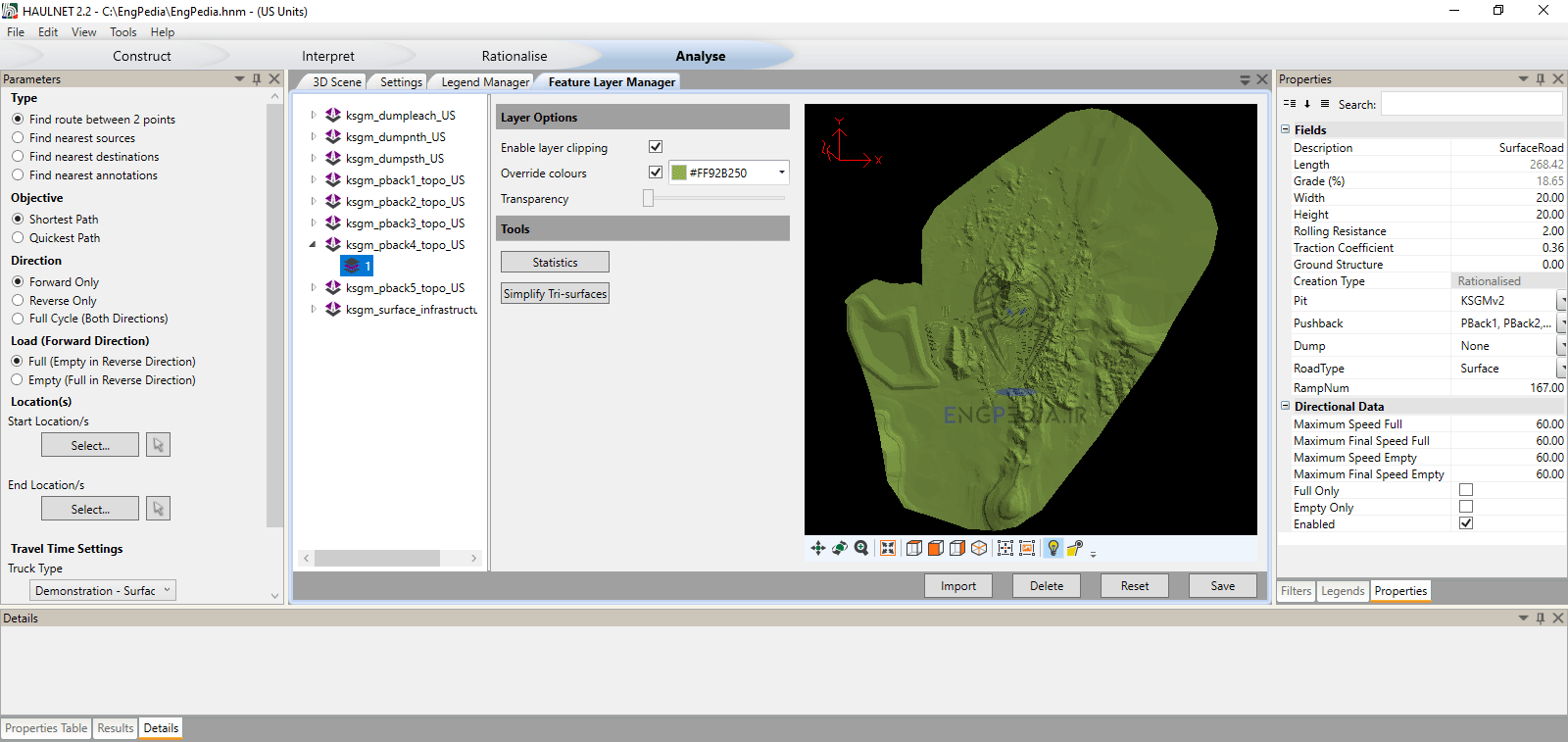Switch to the 3D Scene tab

pos(336,82)
